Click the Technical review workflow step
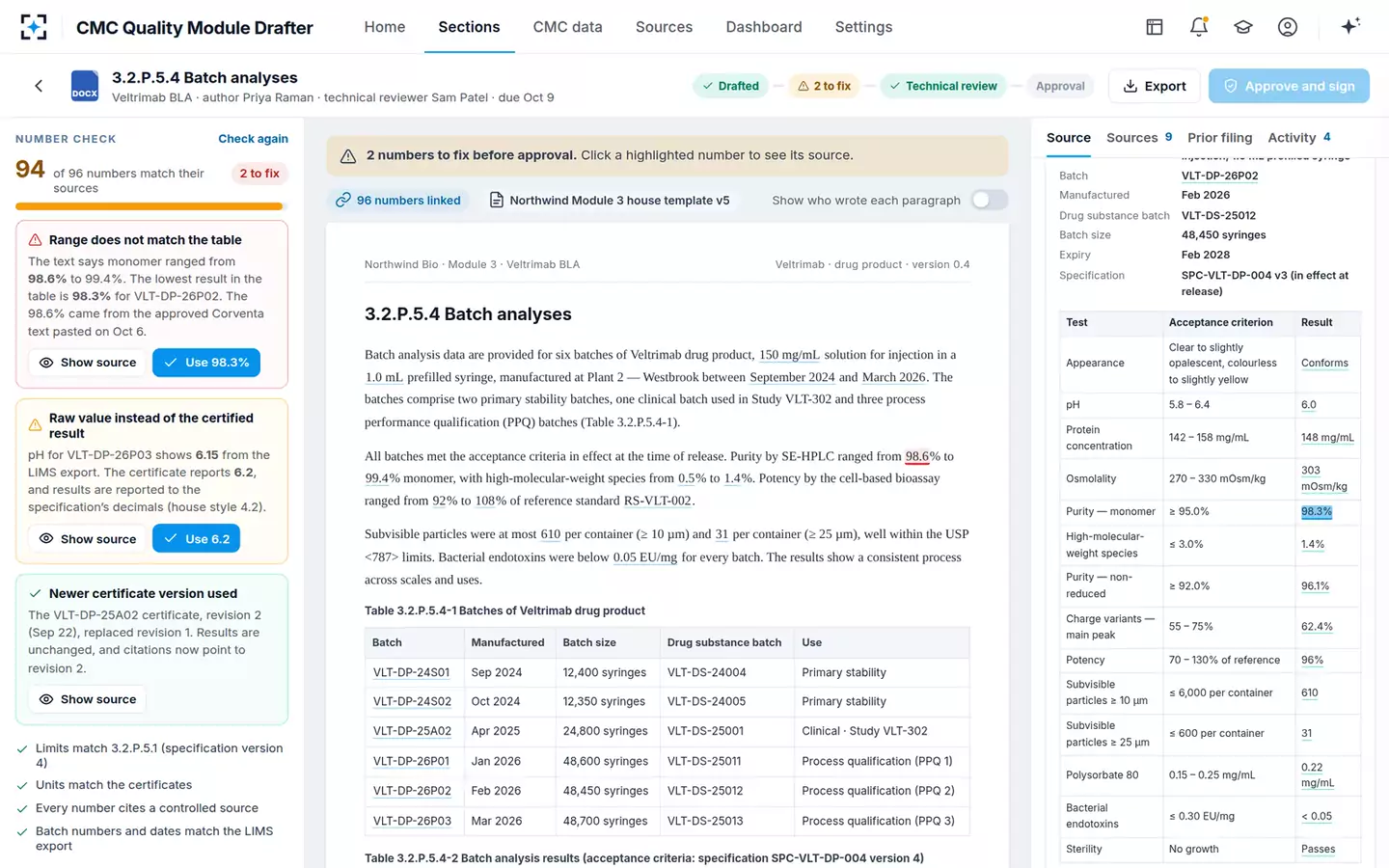This screenshot has width=1389, height=868. (x=942, y=86)
